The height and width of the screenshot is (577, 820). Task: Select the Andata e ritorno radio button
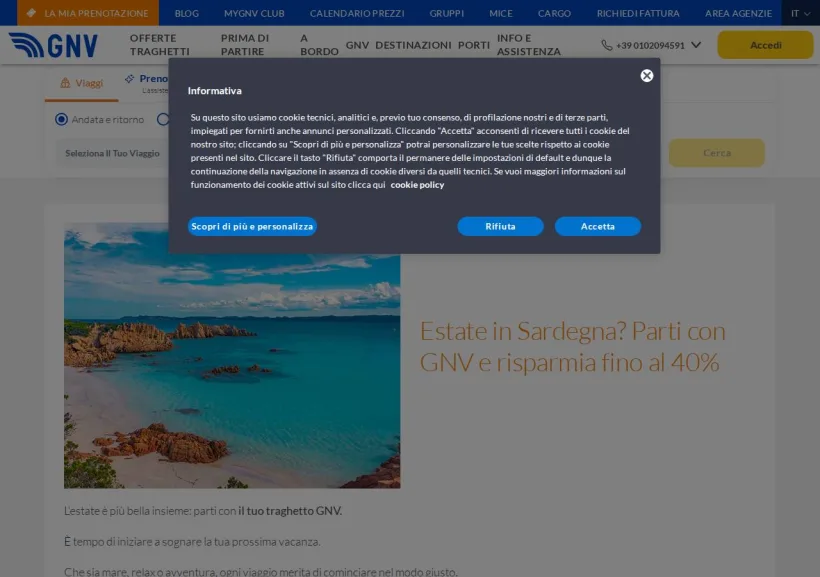tap(61, 119)
